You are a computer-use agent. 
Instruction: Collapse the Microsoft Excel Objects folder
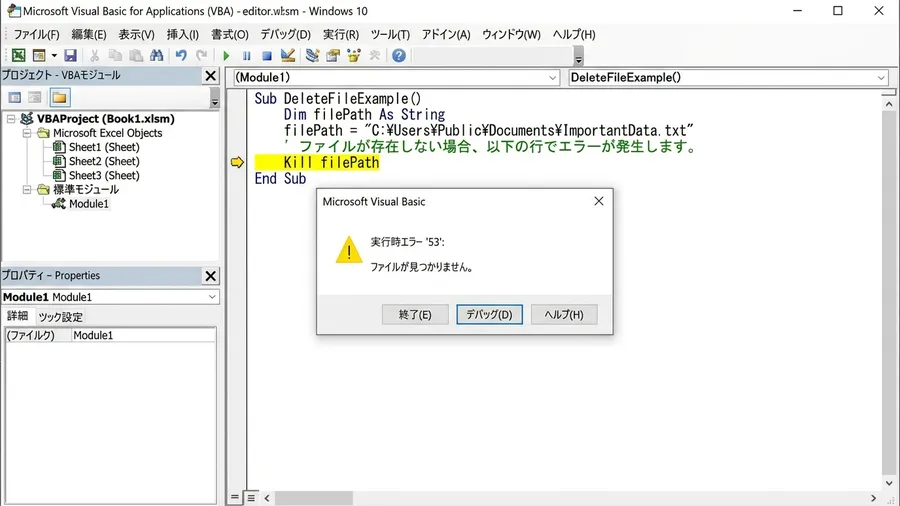coord(26,133)
